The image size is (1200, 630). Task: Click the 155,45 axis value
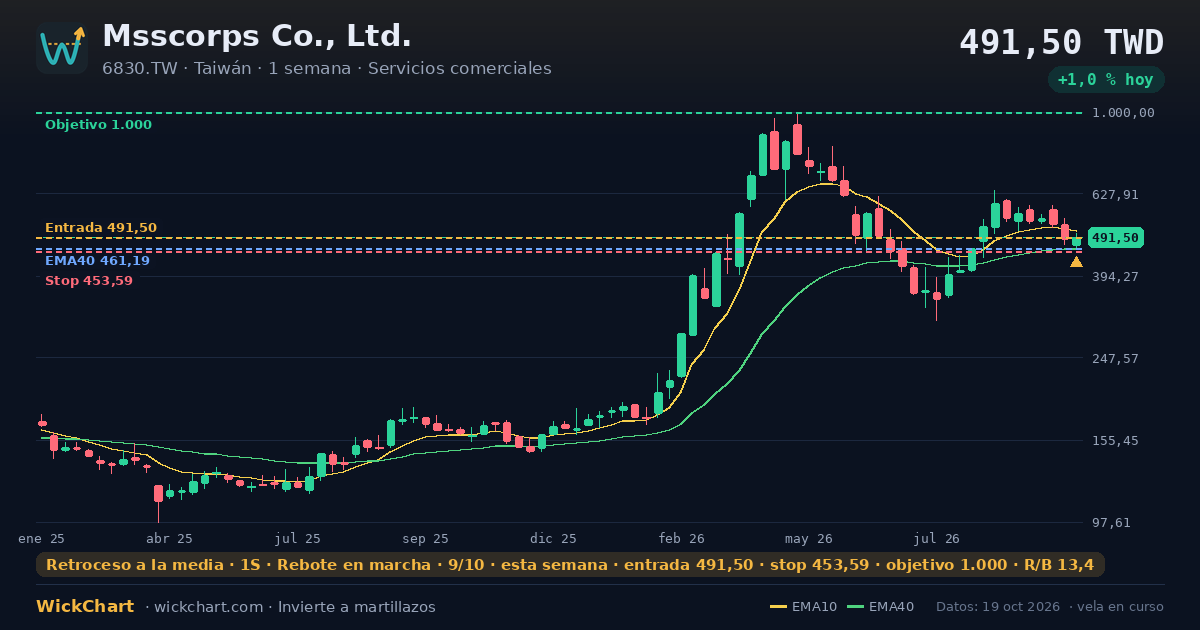point(1116,441)
